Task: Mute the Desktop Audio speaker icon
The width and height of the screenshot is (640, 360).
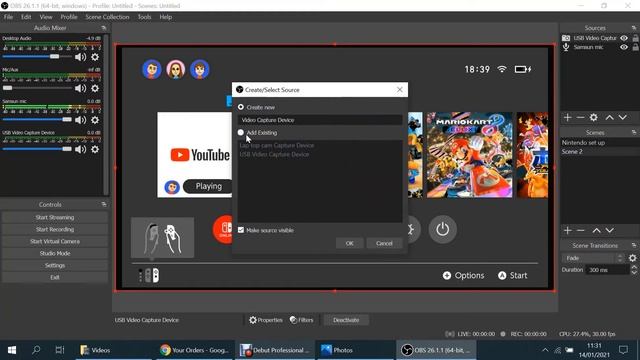Action: coord(80,57)
